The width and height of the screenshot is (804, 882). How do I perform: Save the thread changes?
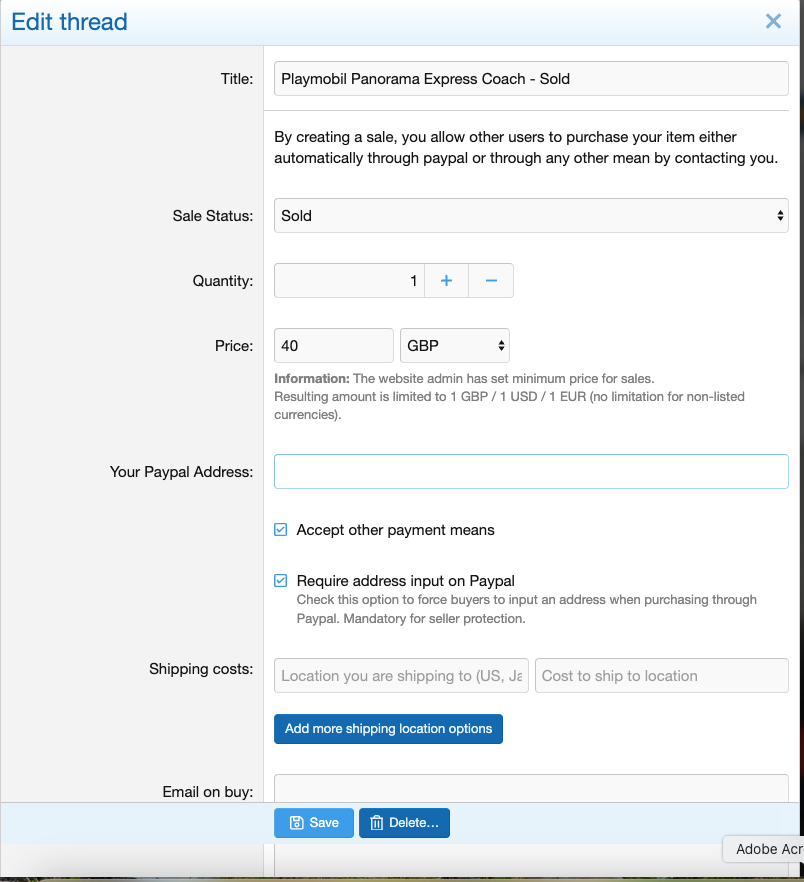314,823
